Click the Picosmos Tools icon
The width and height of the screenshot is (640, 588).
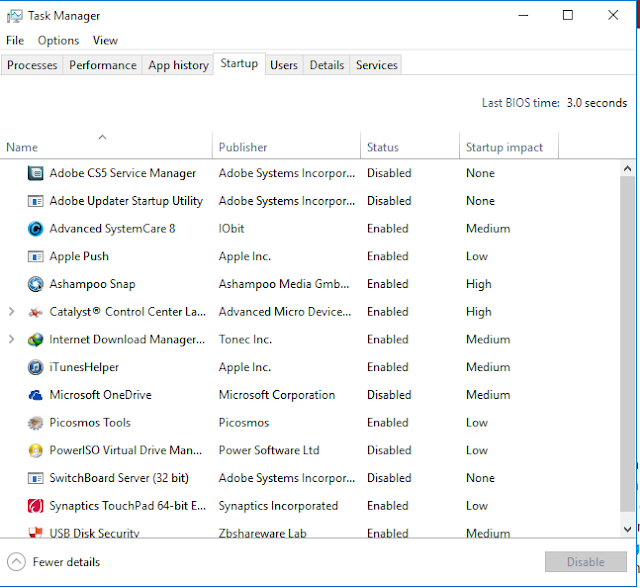36,423
